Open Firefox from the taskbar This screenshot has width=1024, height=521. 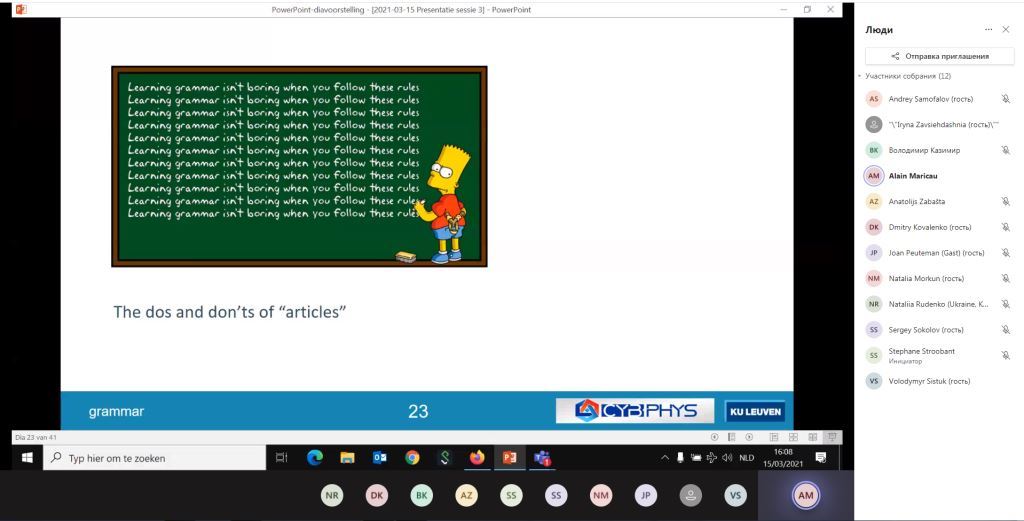pyautogui.click(x=477, y=458)
